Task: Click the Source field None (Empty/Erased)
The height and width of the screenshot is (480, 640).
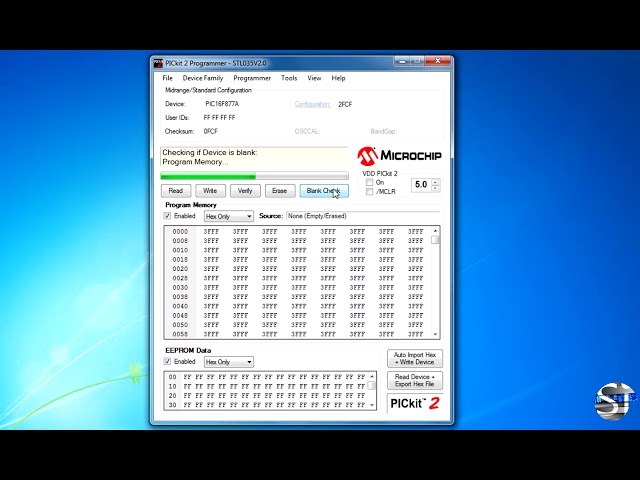Action: (x=362, y=216)
